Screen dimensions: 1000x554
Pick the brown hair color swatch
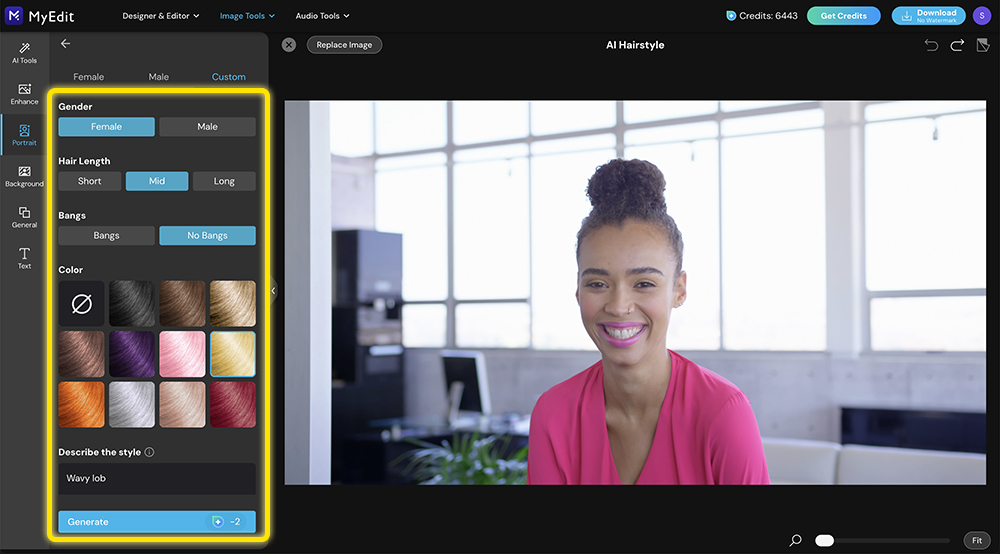point(182,304)
